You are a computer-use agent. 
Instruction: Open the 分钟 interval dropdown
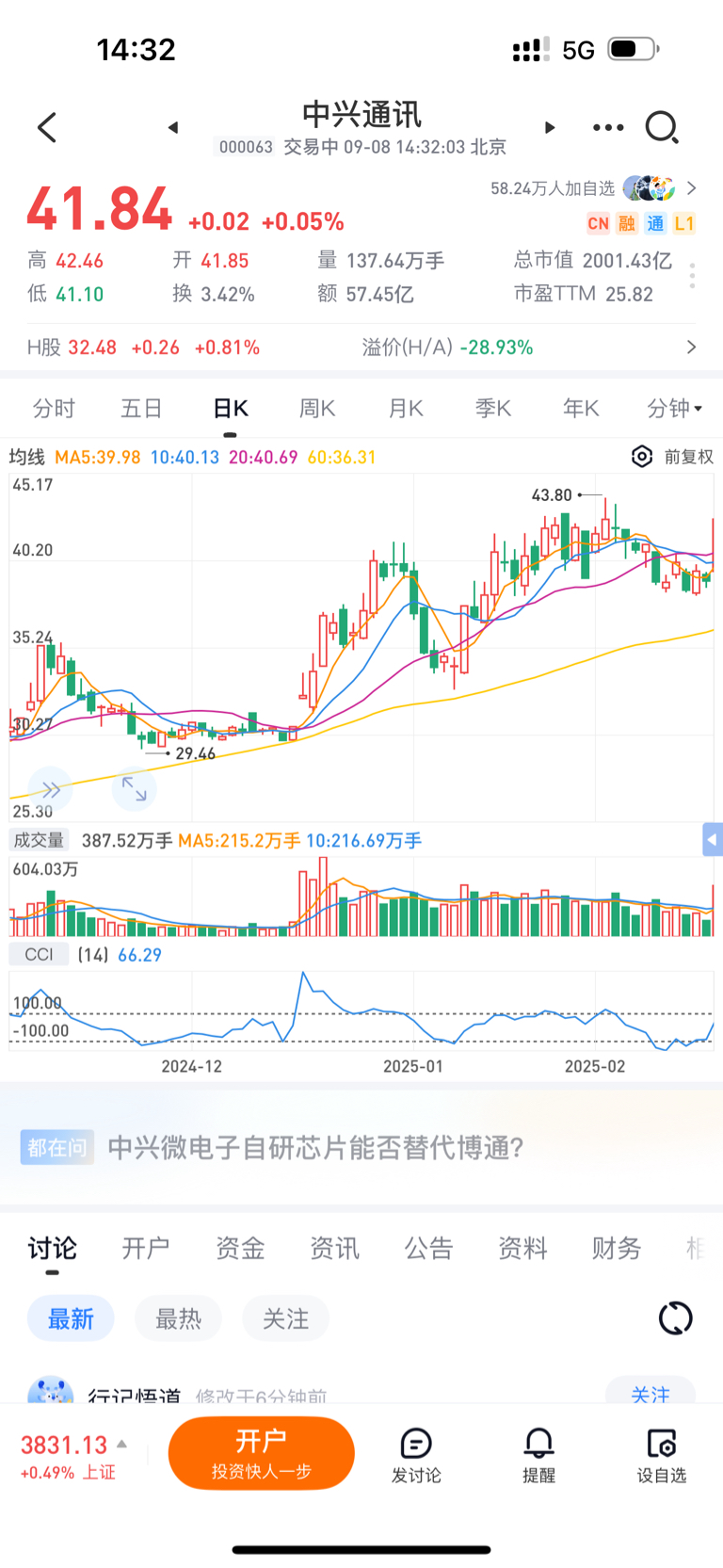(x=674, y=408)
